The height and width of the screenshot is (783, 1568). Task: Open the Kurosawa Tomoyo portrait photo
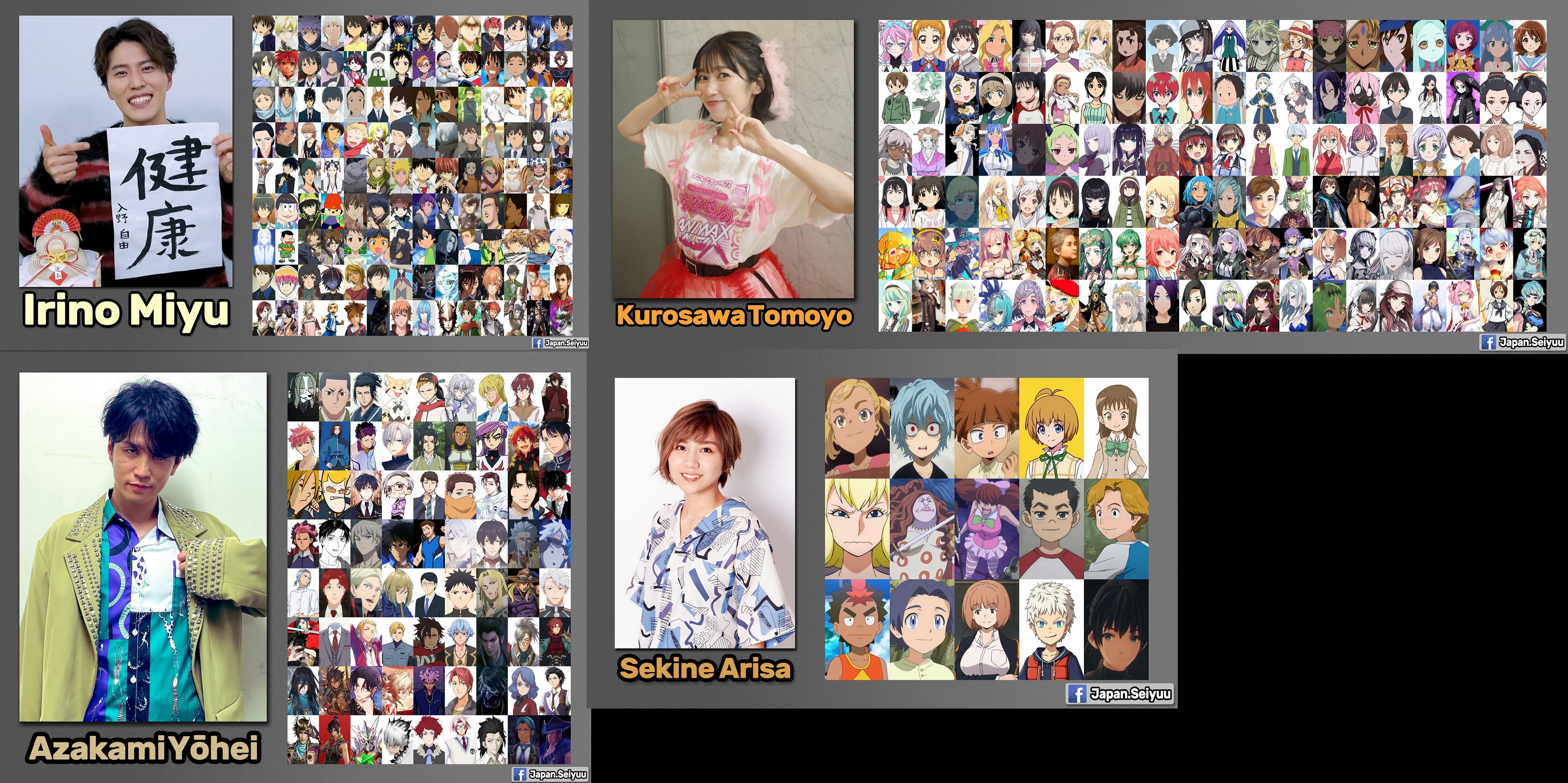733,159
